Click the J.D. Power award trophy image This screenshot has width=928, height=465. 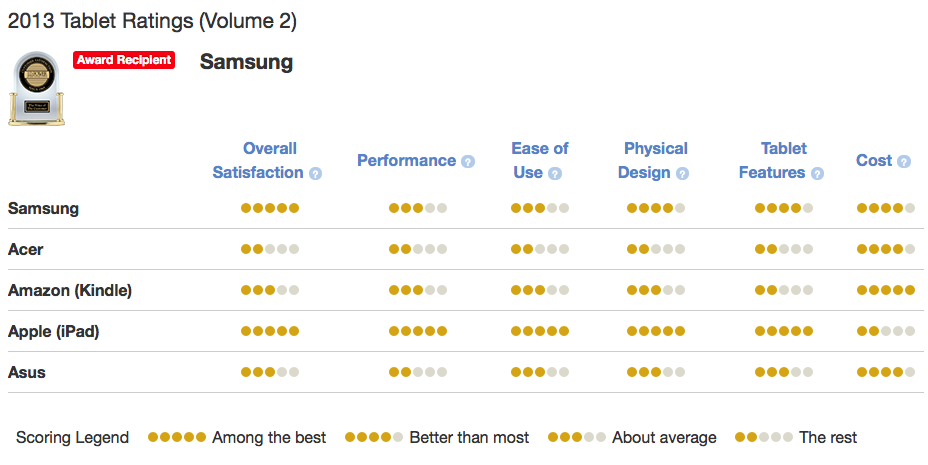(x=36, y=89)
